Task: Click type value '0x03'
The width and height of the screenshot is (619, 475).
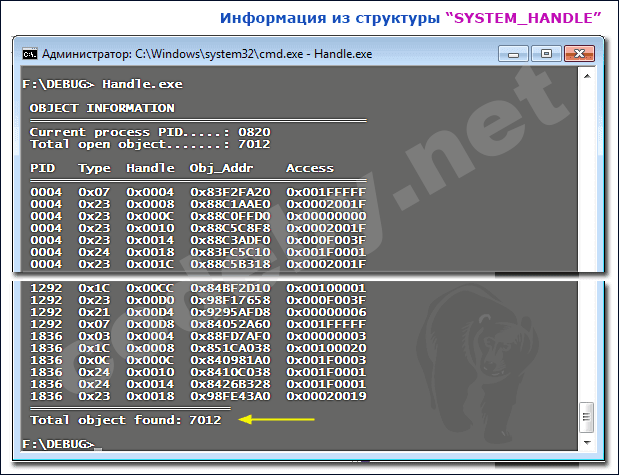Action: (x=94, y=336)
